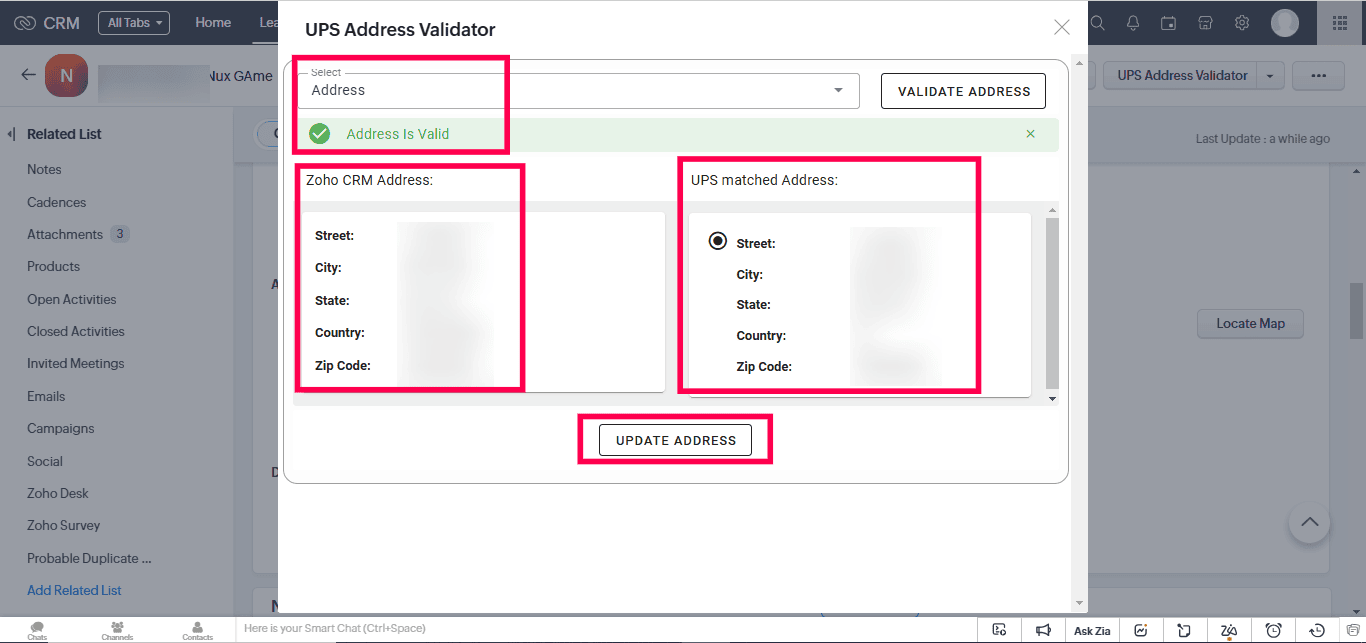Click the record avatar with letter N
Screen dimensions: 1366x643
pos(66,75)
